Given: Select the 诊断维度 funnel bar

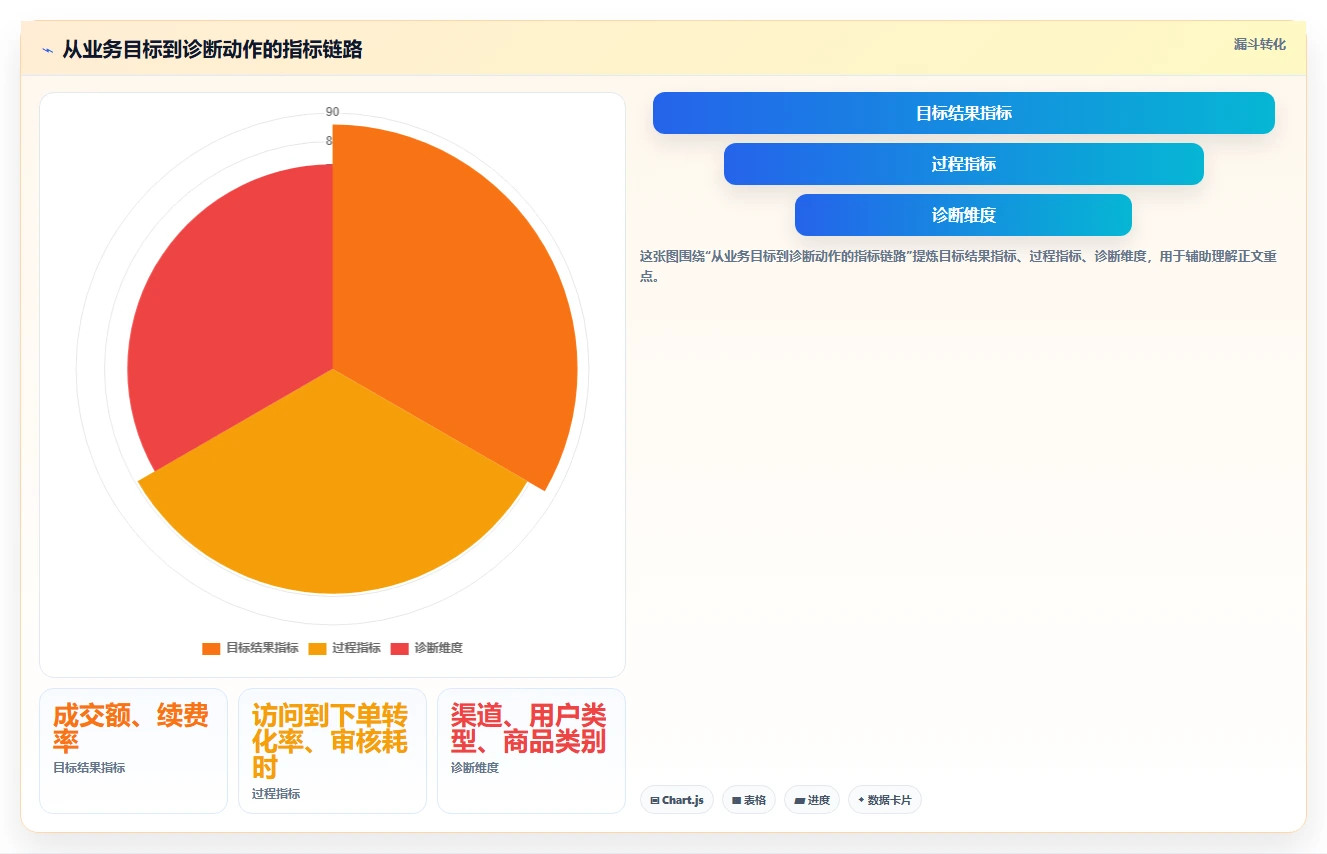Looking at the screenshot, I should tap(964, 215).
